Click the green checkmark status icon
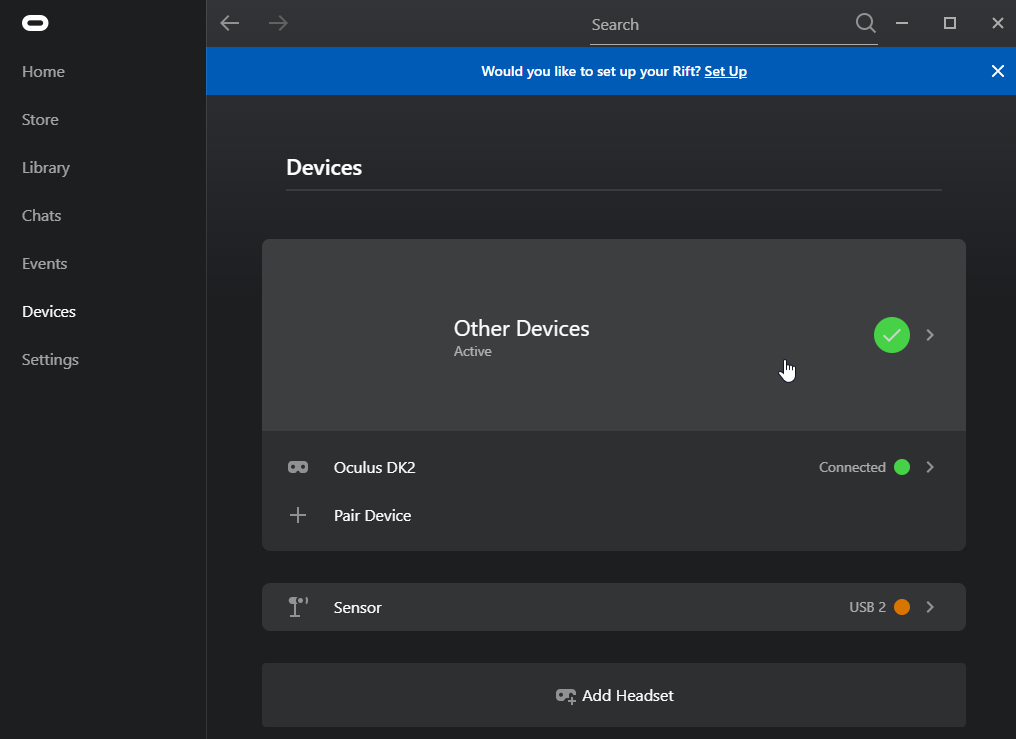This screenshot has width=1016, height=739. coord(892,335)
